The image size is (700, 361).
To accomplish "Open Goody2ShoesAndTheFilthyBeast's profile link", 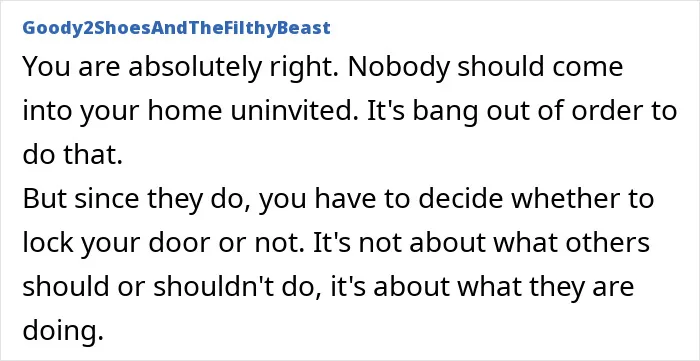I will [176, 28].
